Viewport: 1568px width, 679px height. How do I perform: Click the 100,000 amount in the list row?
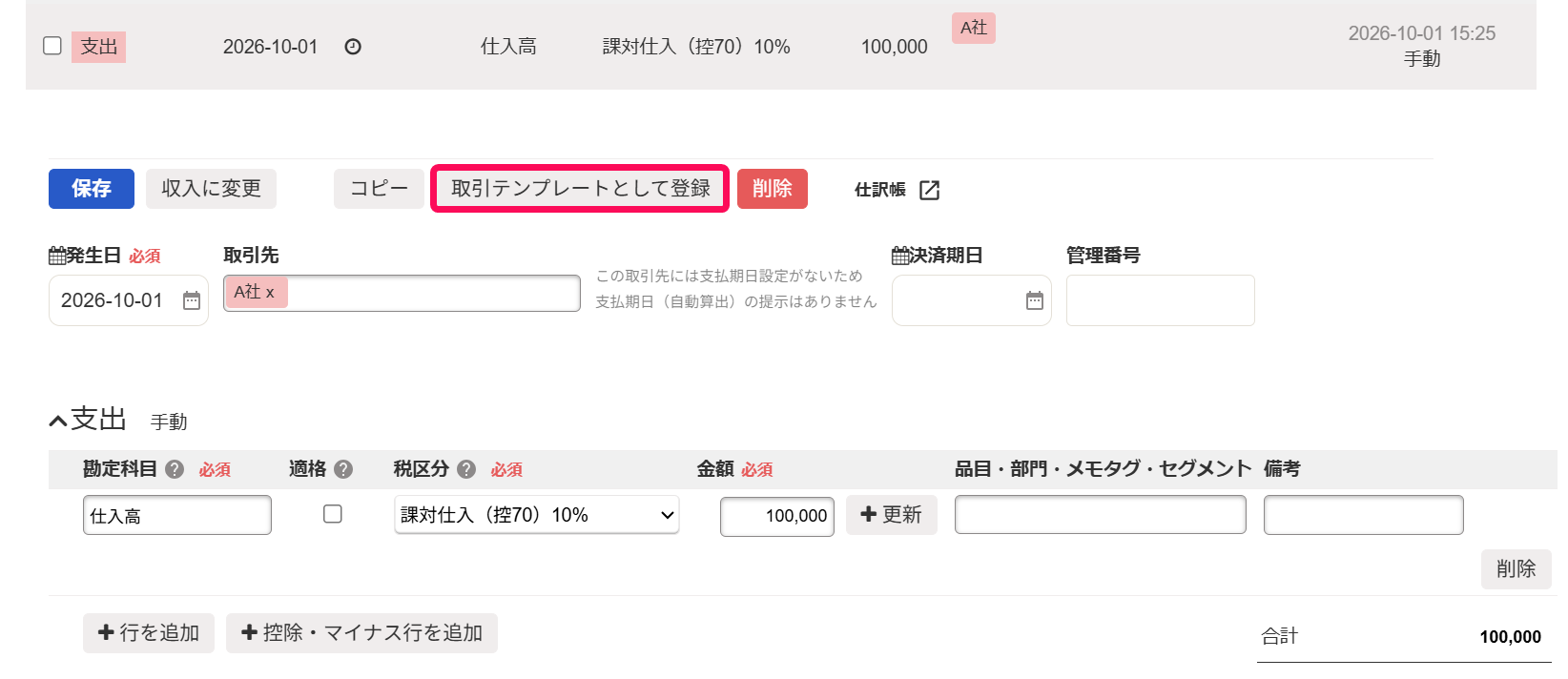[895, 47]
